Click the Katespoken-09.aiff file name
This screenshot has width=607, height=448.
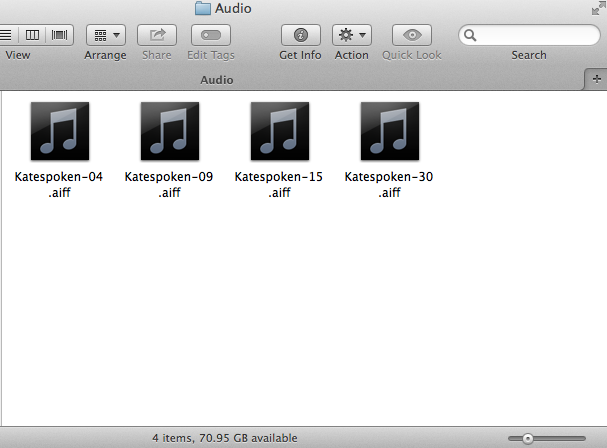point(169,184)
